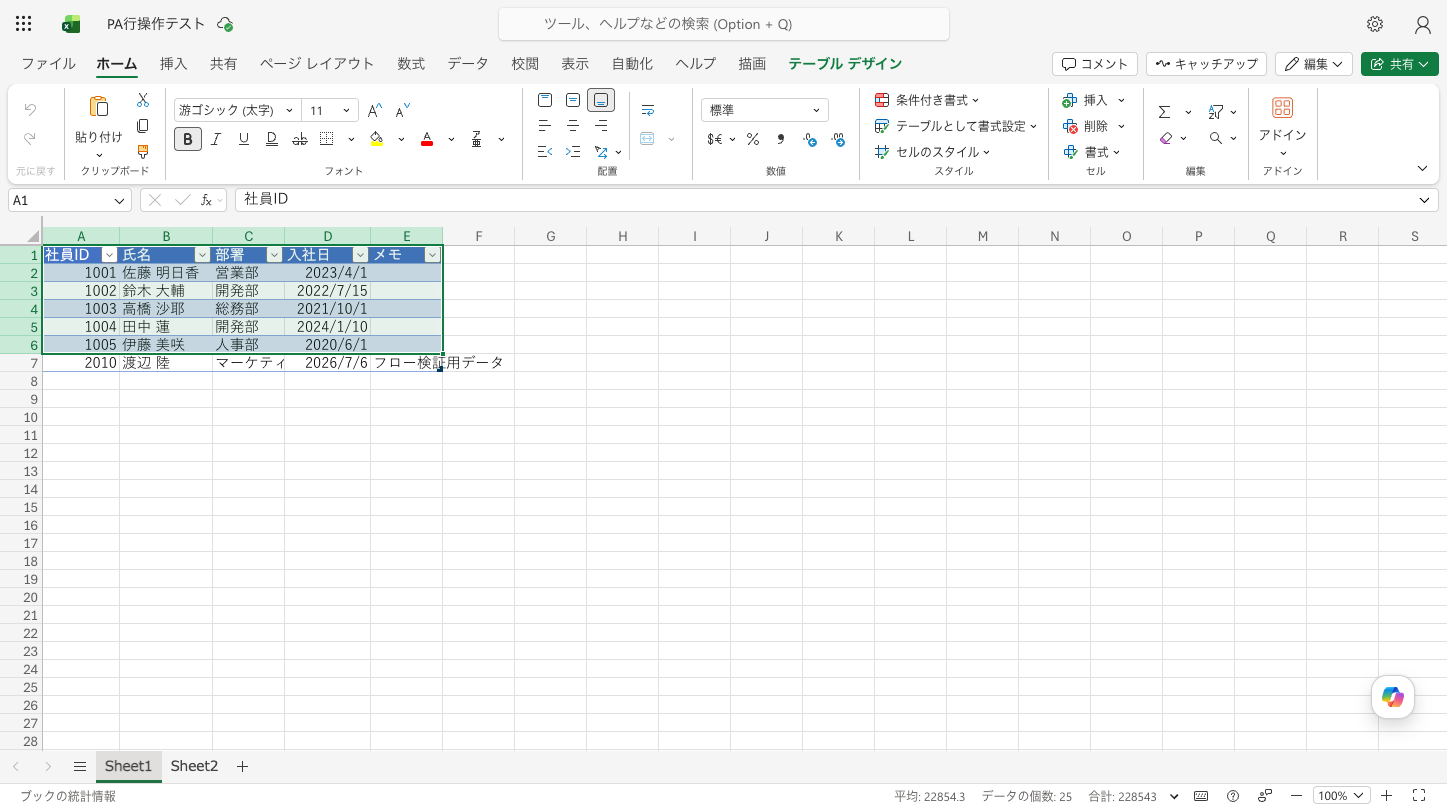The width and height of the screenshot is (1447, 806).
Task: Toggle bold formatting
Action: coord(188,139)
